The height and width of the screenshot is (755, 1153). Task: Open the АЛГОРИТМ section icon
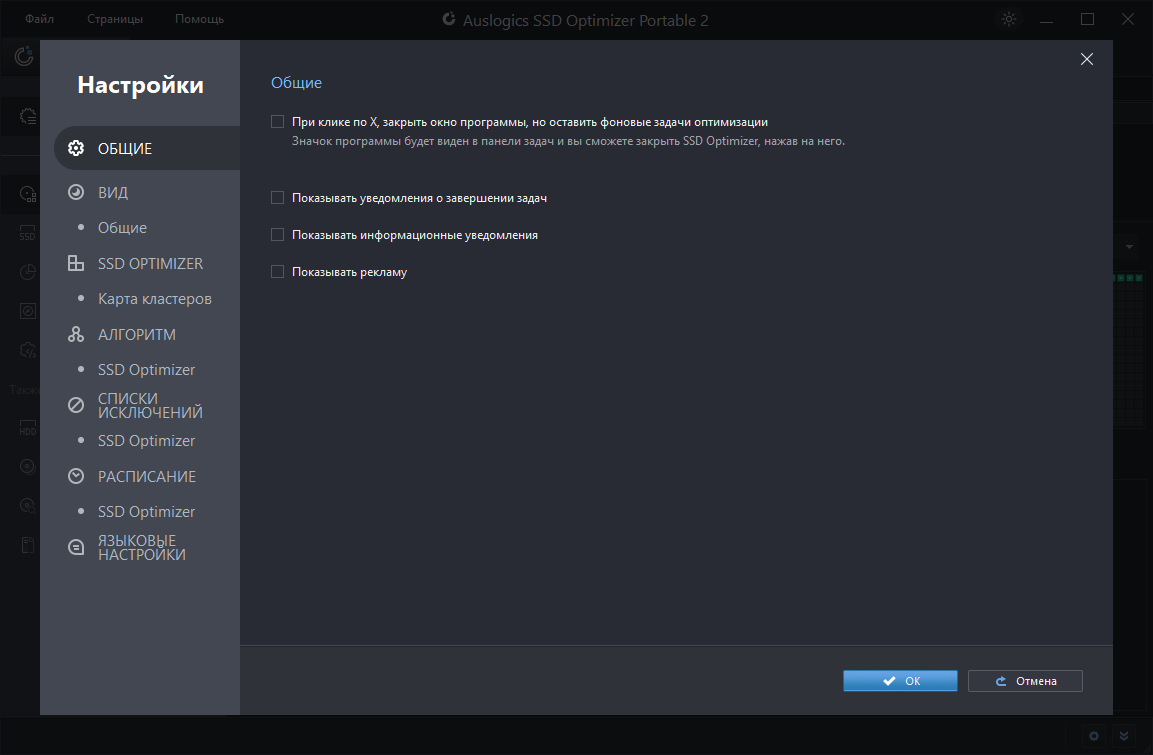coord(76,334)
